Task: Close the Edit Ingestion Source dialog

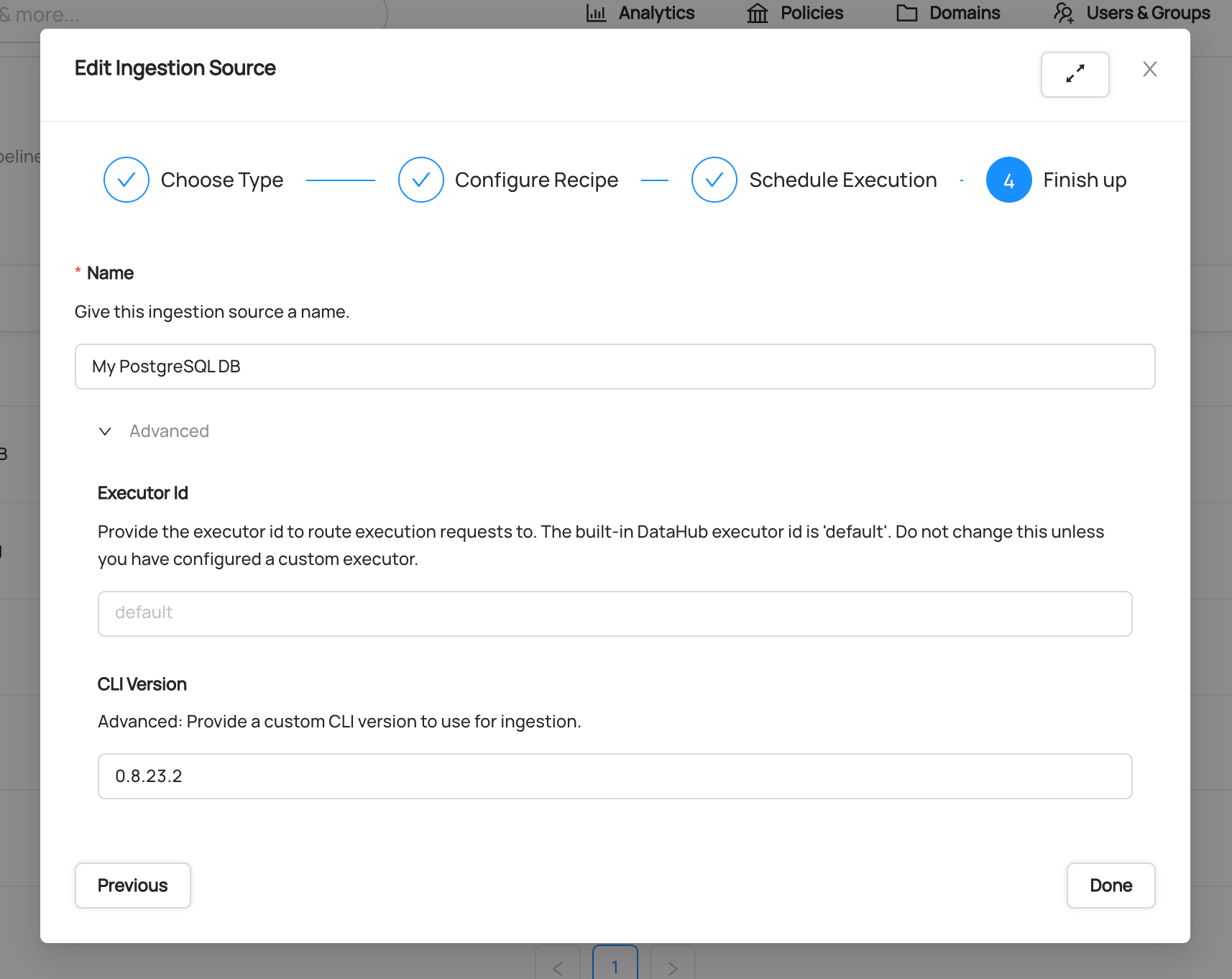Action: (1149, 69)
